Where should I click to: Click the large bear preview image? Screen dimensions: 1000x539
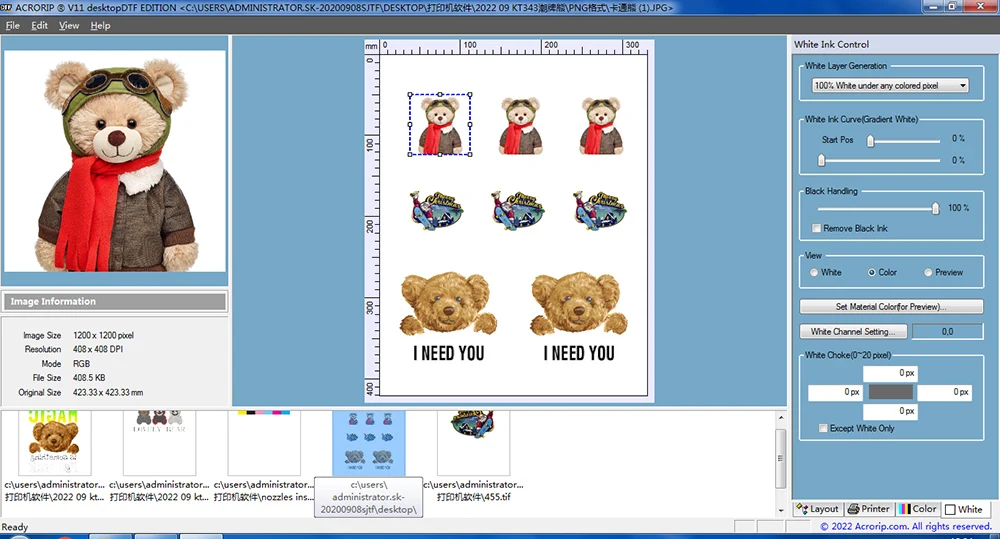coord(115,161)
